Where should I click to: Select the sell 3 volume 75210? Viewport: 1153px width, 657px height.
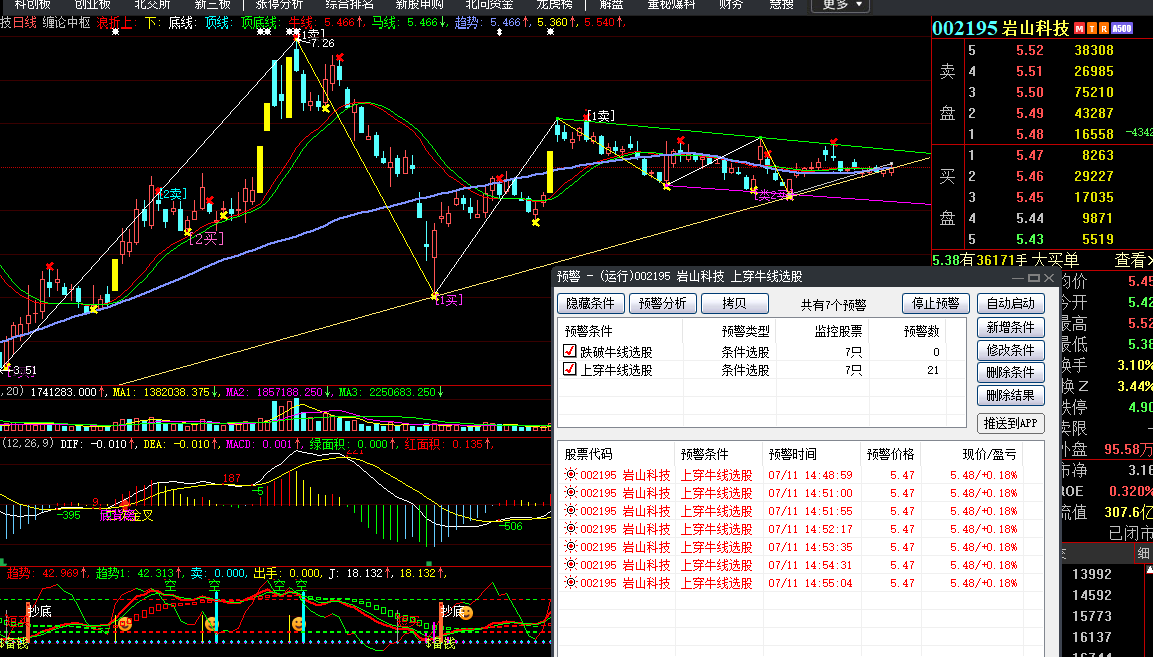pyautogui.click(x=1093, y=92)
